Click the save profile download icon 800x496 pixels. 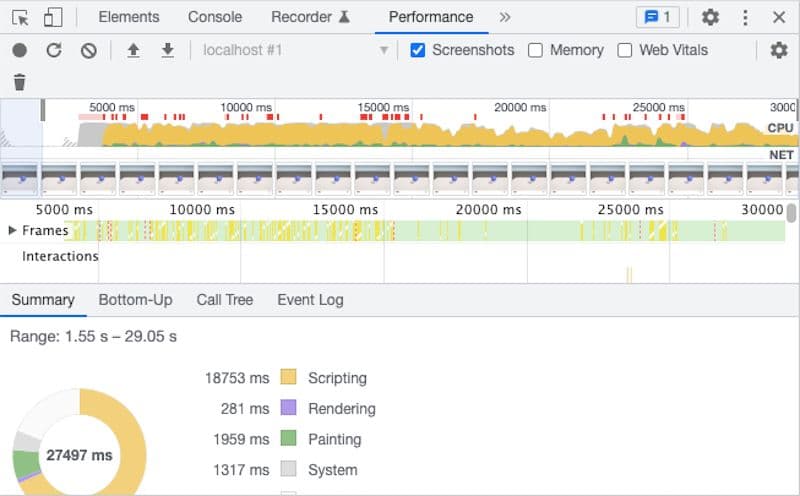click(x=168, y=50)
